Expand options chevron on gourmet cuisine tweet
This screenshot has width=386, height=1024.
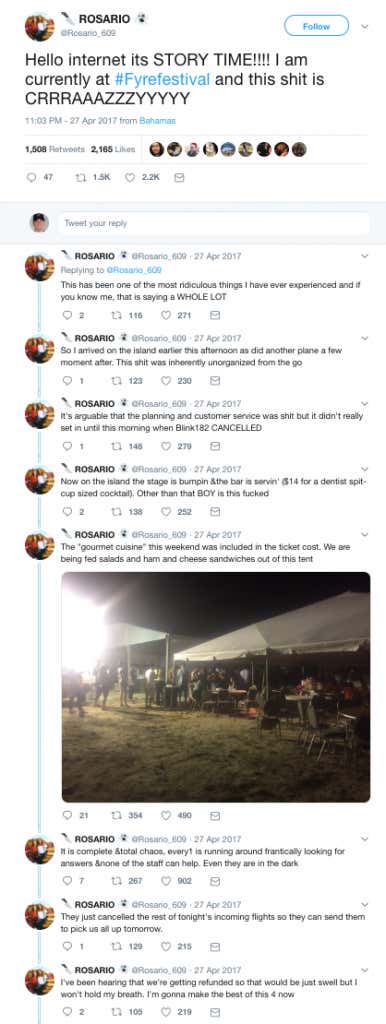click(364, 535)
